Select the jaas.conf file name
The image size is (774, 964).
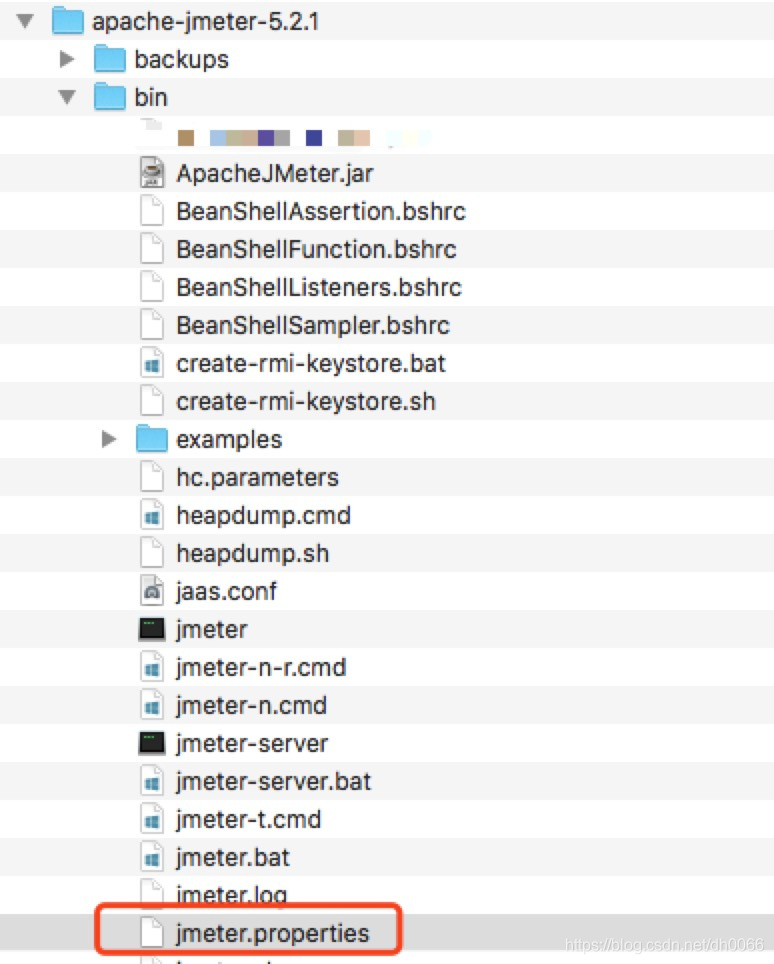click(226, 592)
